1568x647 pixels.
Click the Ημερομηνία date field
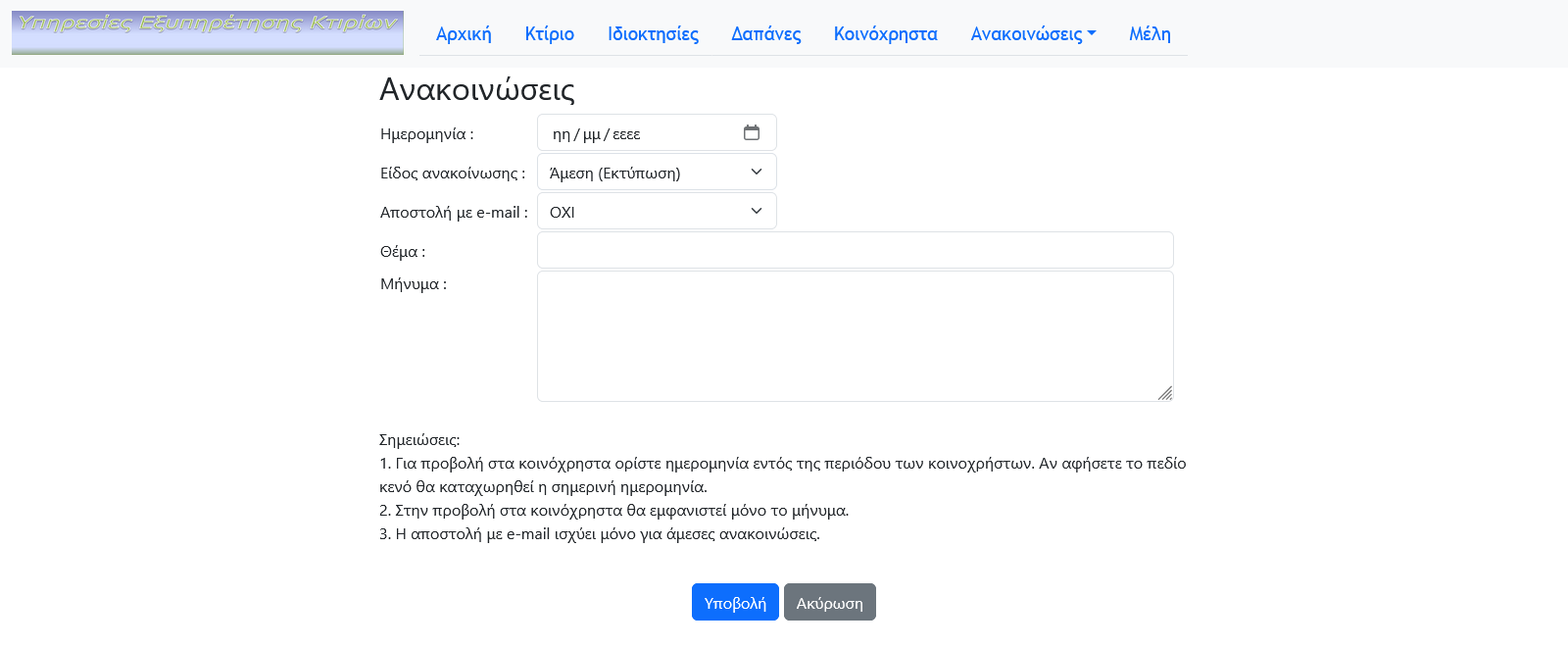click(x=657, y=132)
